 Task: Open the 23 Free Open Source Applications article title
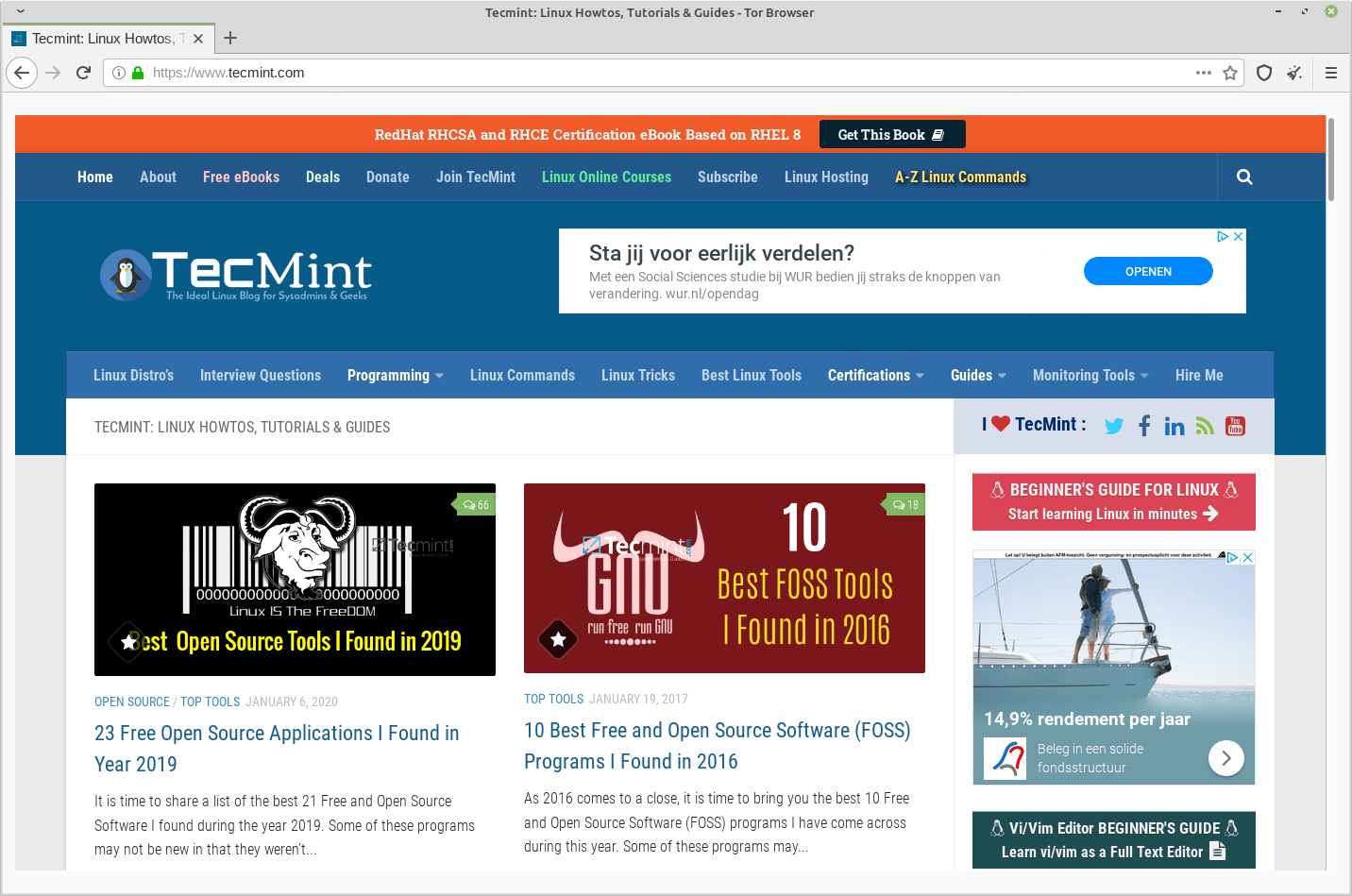tap(277, 749)
